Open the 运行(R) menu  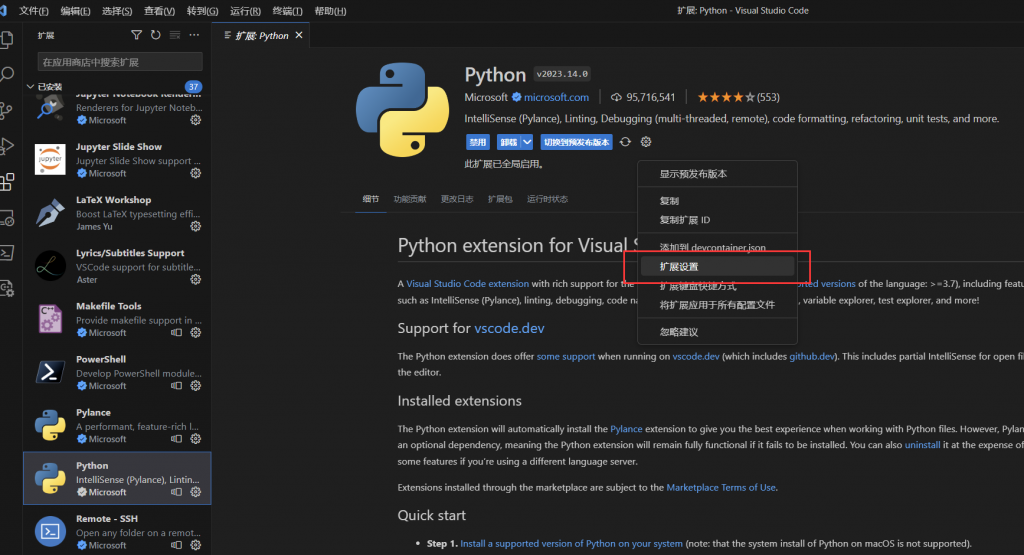(245, 11)
